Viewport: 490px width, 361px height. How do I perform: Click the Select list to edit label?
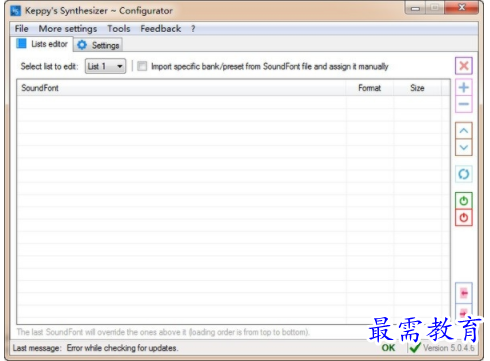(49, 66)
